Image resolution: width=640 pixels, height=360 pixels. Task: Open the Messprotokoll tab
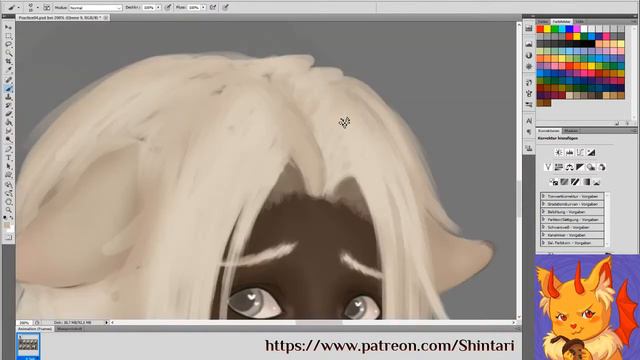(69, 329)
